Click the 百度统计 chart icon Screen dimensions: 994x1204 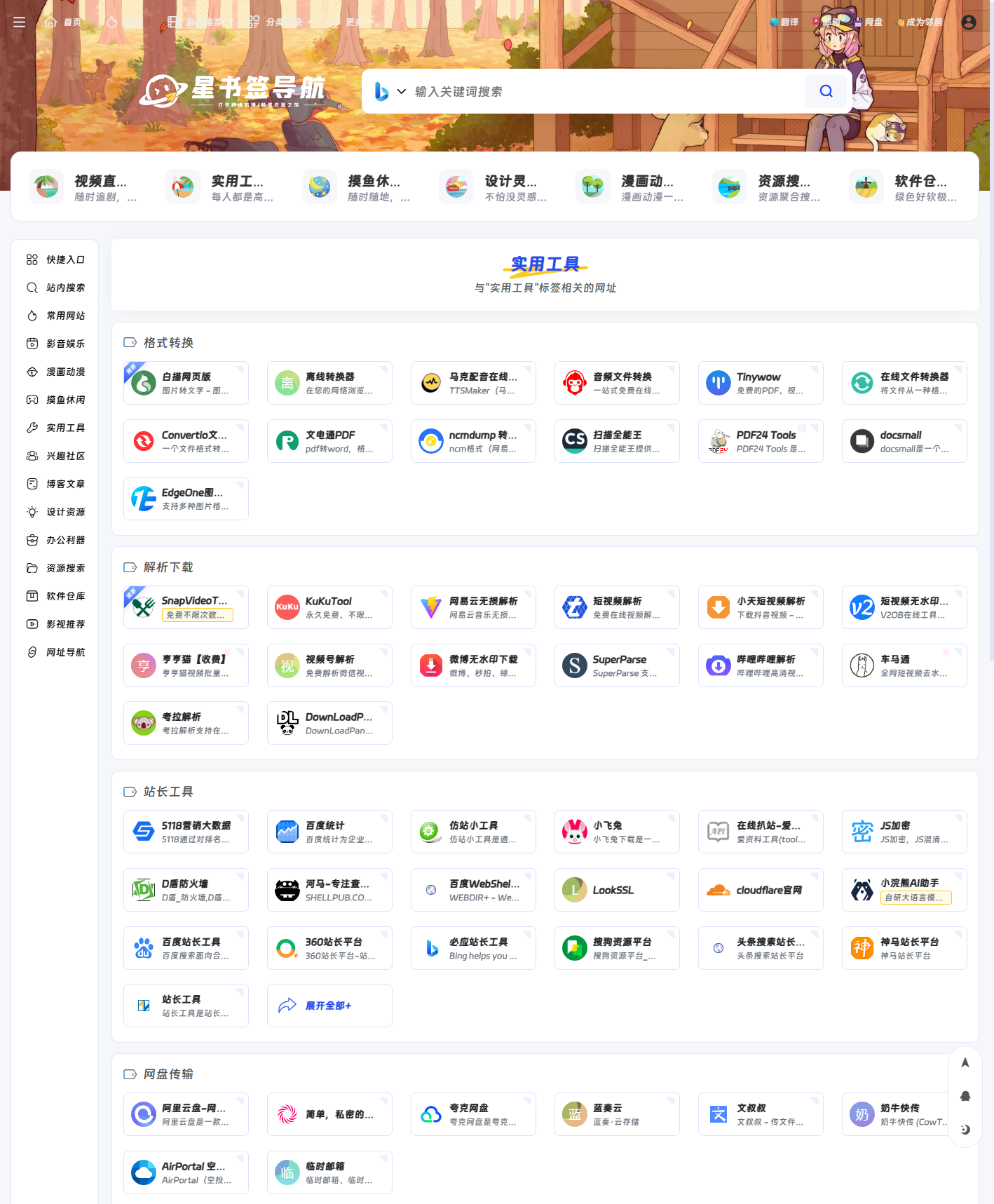point(287,832)
